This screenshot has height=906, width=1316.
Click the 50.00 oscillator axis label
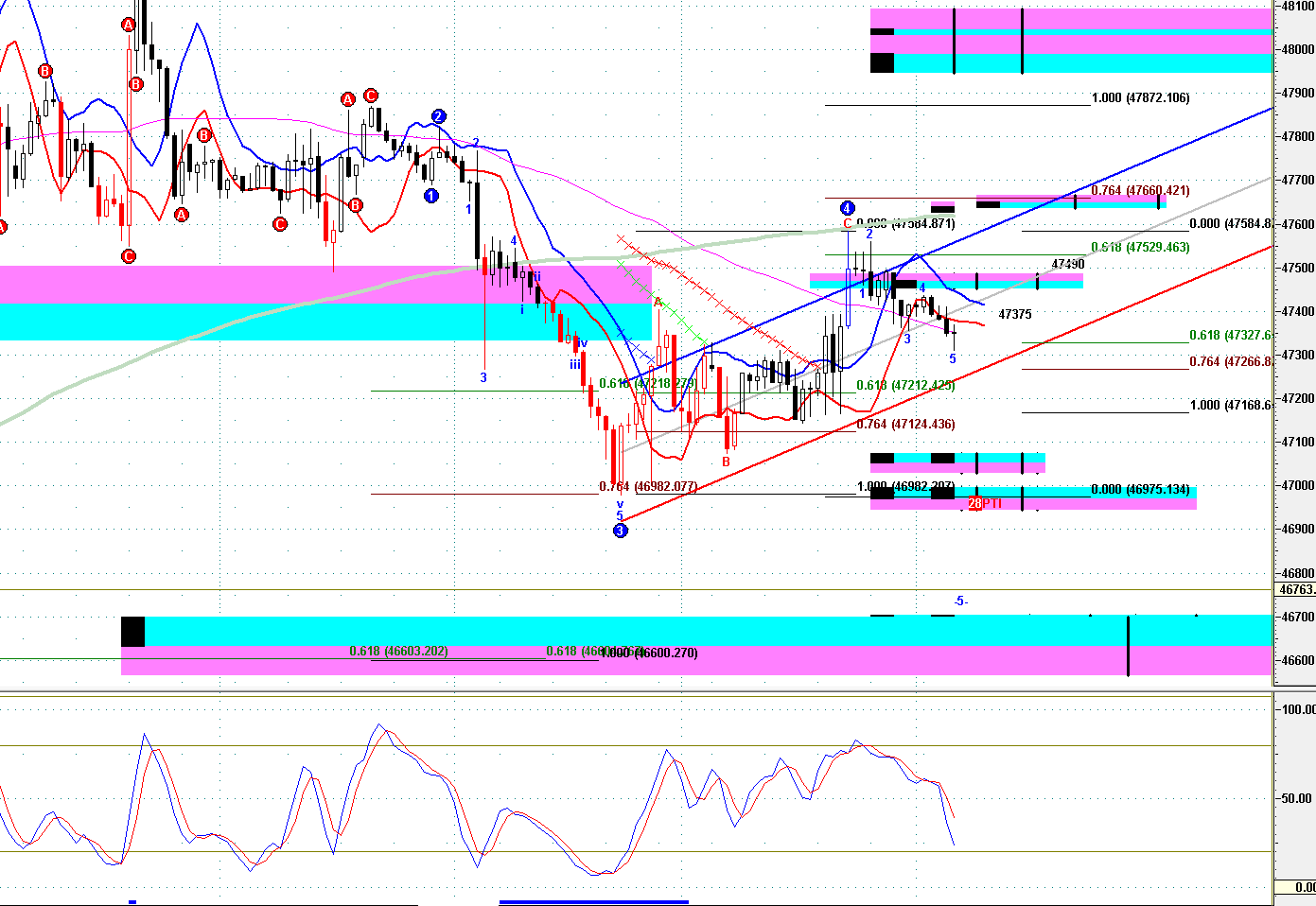(1296, 798)
